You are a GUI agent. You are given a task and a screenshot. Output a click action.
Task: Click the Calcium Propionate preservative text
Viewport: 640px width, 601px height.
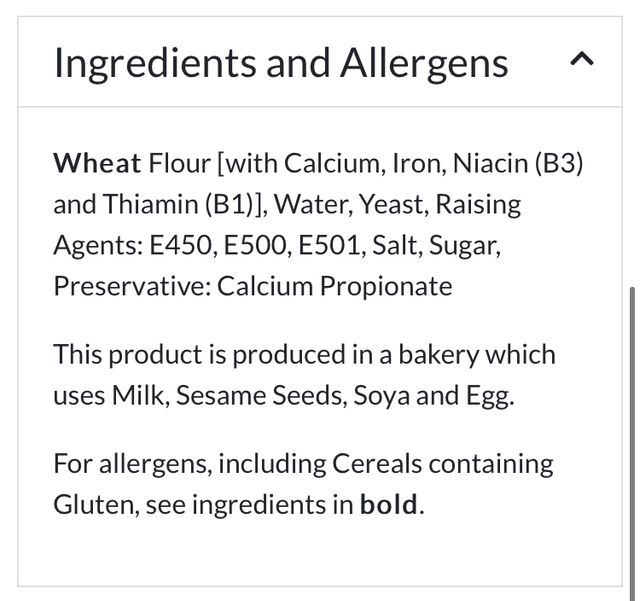(335, 286)
